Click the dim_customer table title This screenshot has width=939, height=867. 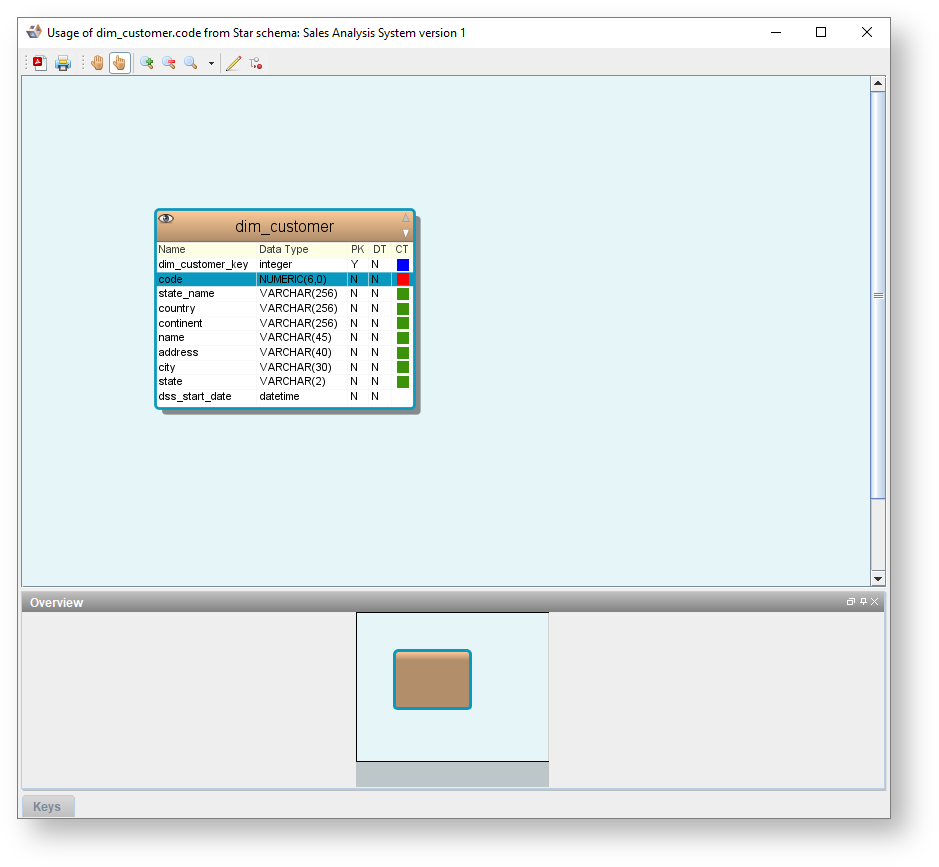tap(284, 226)
